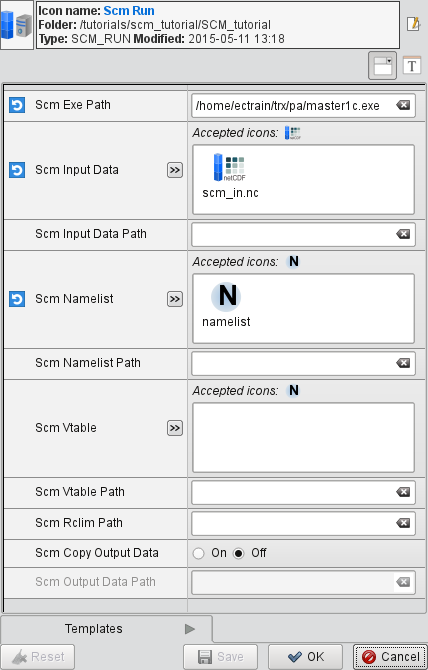Screen dimensions: 428x670
Task: Open the Templates tab
Action: pos(106,629)
